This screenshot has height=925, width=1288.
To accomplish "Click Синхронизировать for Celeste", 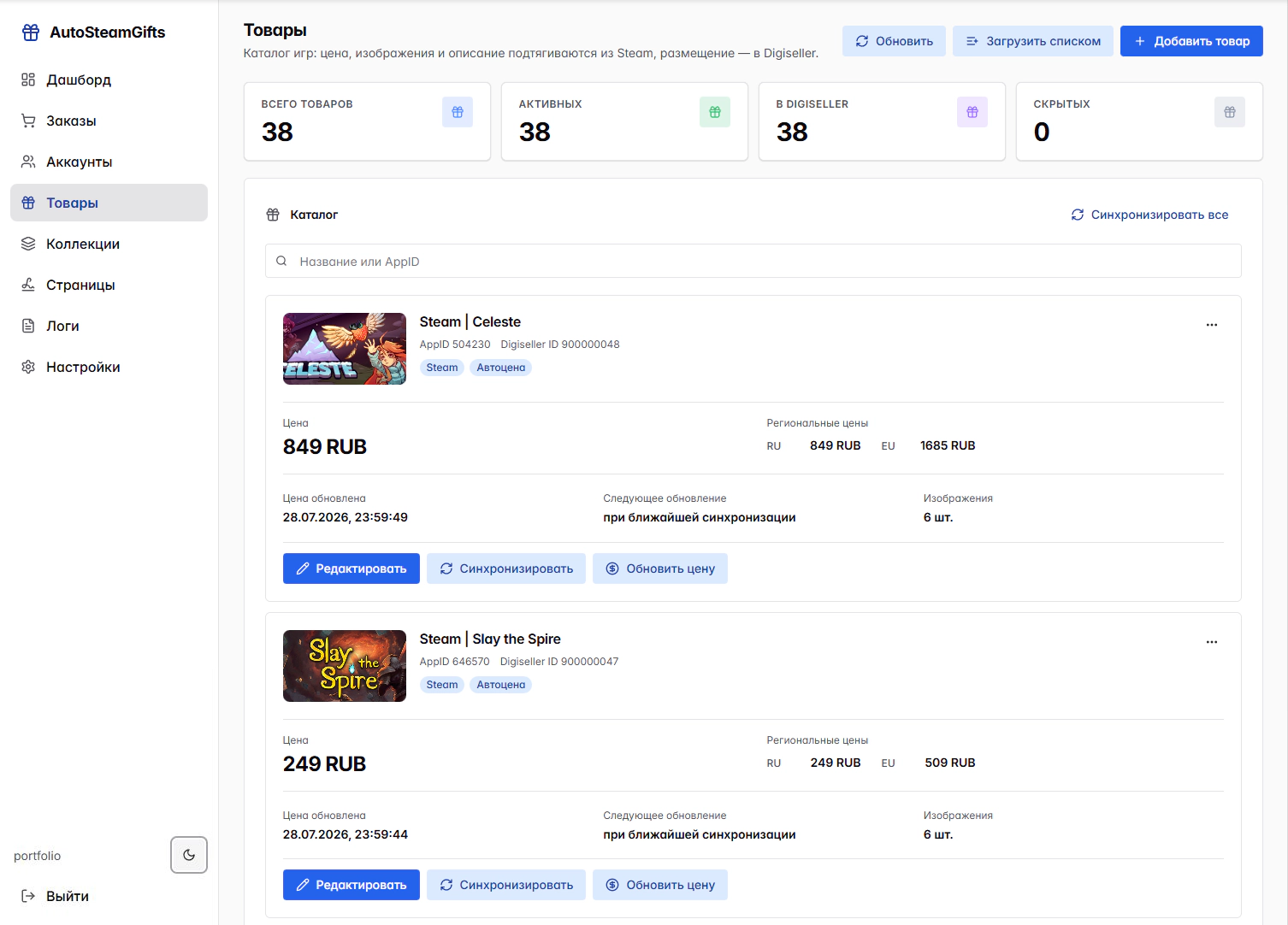I will pyautogui.click(x=506, y=569).
